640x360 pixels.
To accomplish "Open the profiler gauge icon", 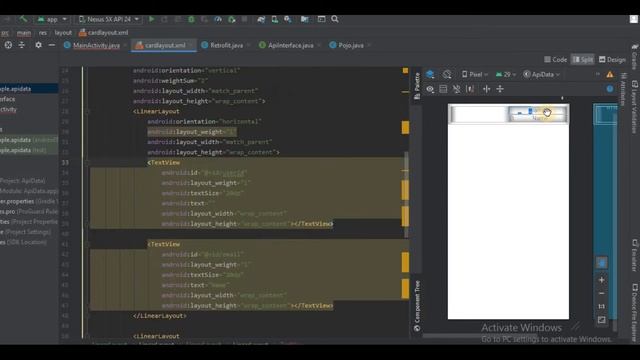I will [218, 19].
